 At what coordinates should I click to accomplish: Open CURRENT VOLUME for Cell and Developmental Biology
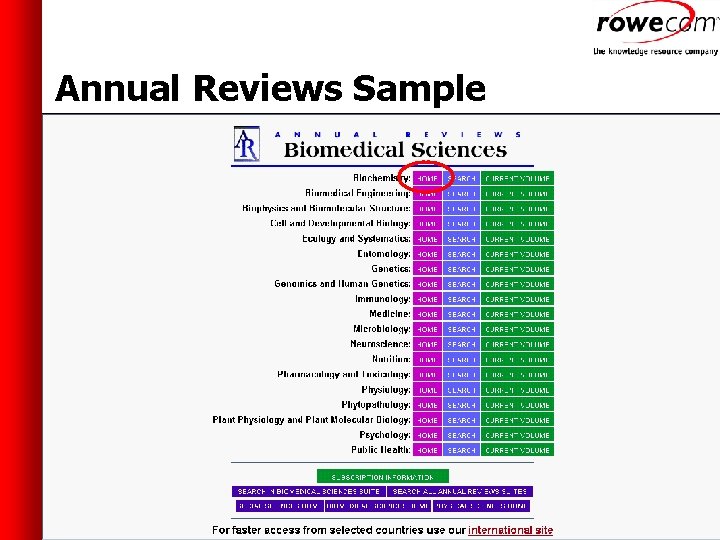[518, 224]
